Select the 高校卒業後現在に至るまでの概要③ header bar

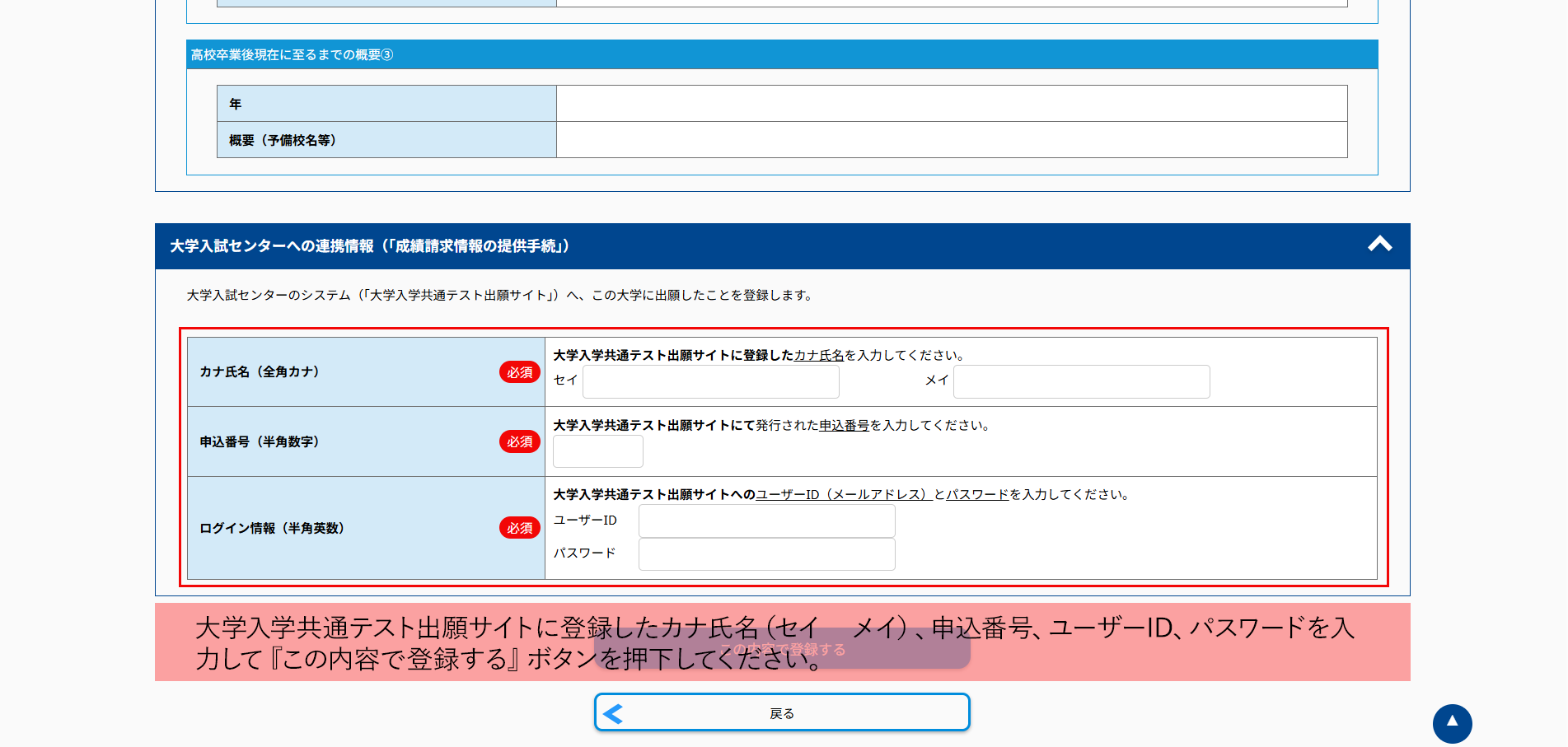click(x=781, y=54)
